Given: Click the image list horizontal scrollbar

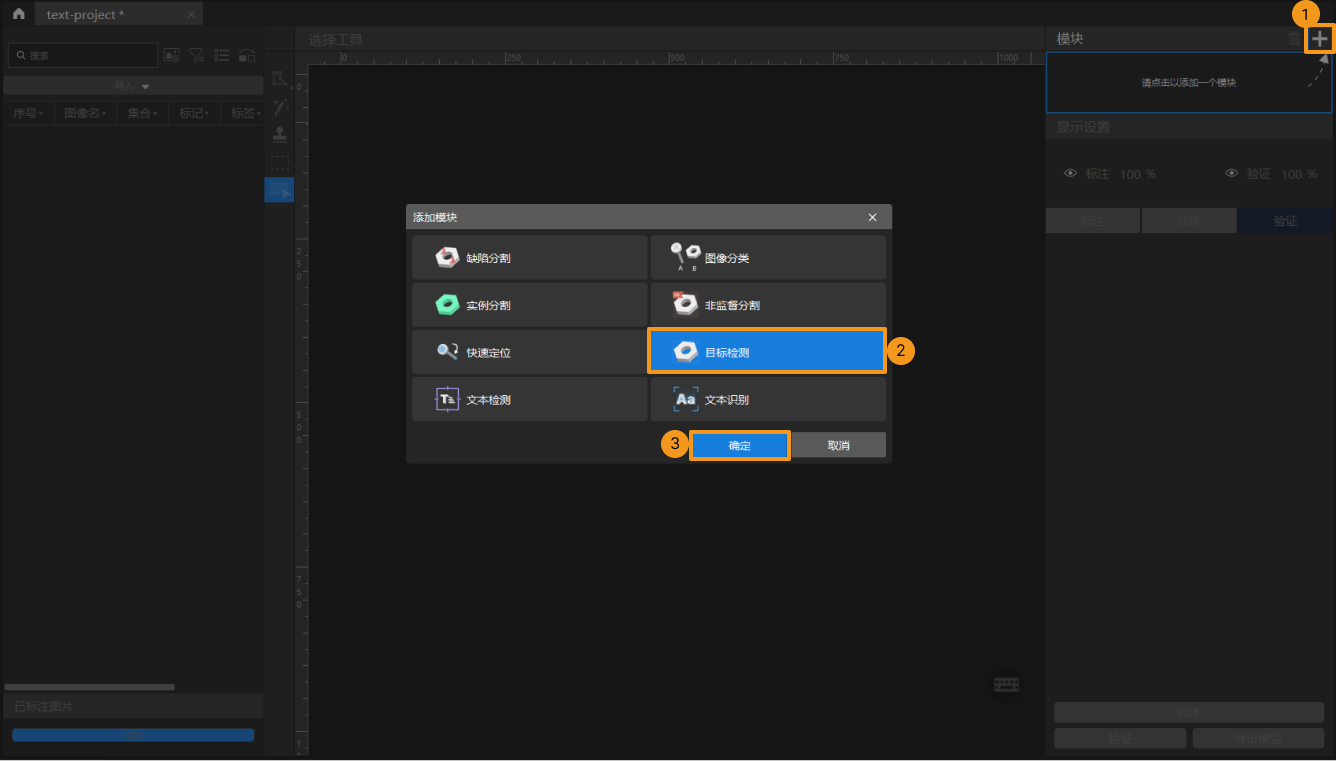Looking at the screenshot, I should point(90,687).
